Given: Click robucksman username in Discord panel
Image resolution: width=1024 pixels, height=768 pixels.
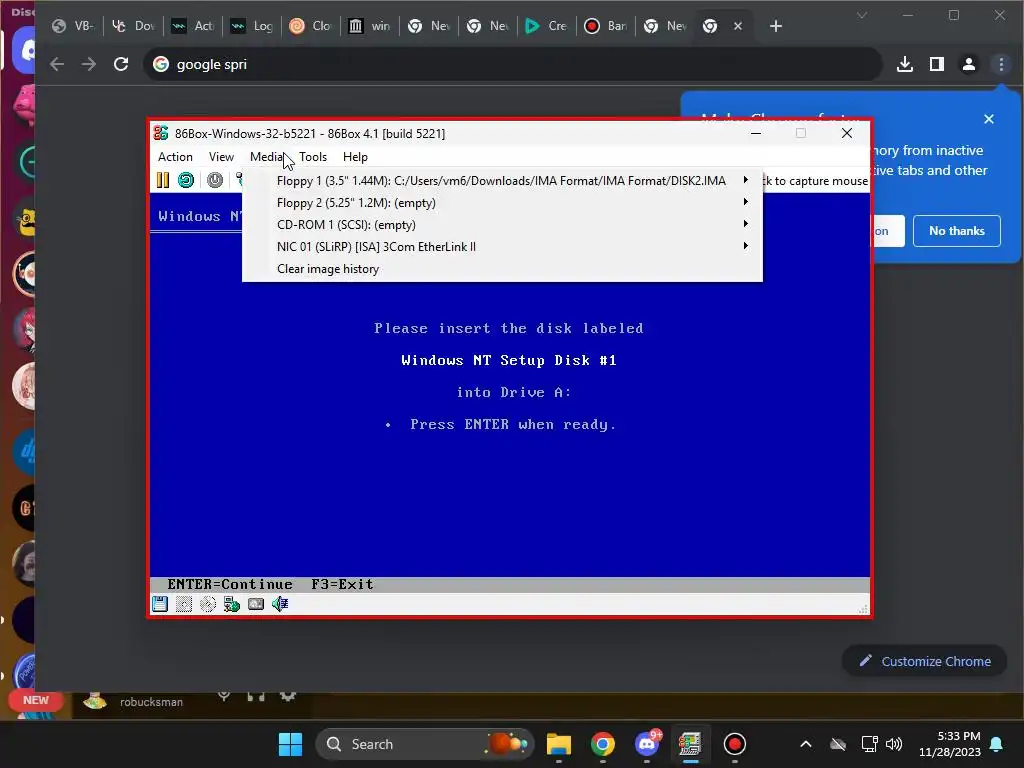Looking at the screenshot, I should 152,702.
